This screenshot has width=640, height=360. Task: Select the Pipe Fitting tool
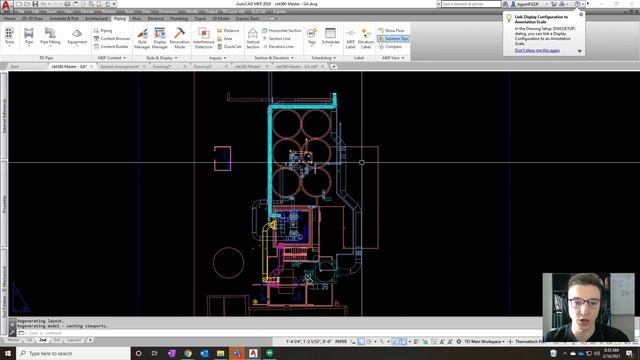[x=50, y=37]
